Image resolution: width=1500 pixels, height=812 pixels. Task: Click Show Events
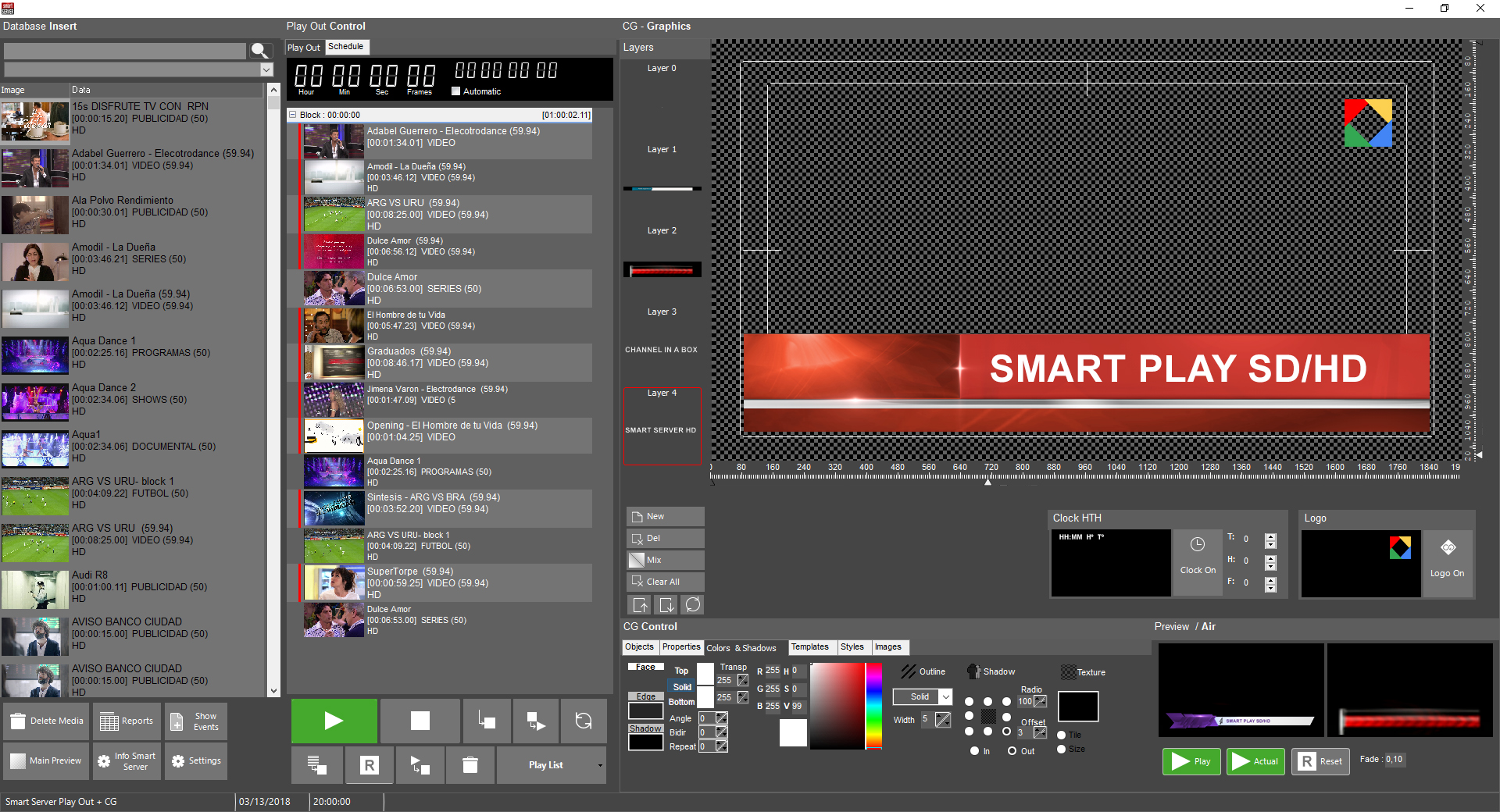point(195,721)
